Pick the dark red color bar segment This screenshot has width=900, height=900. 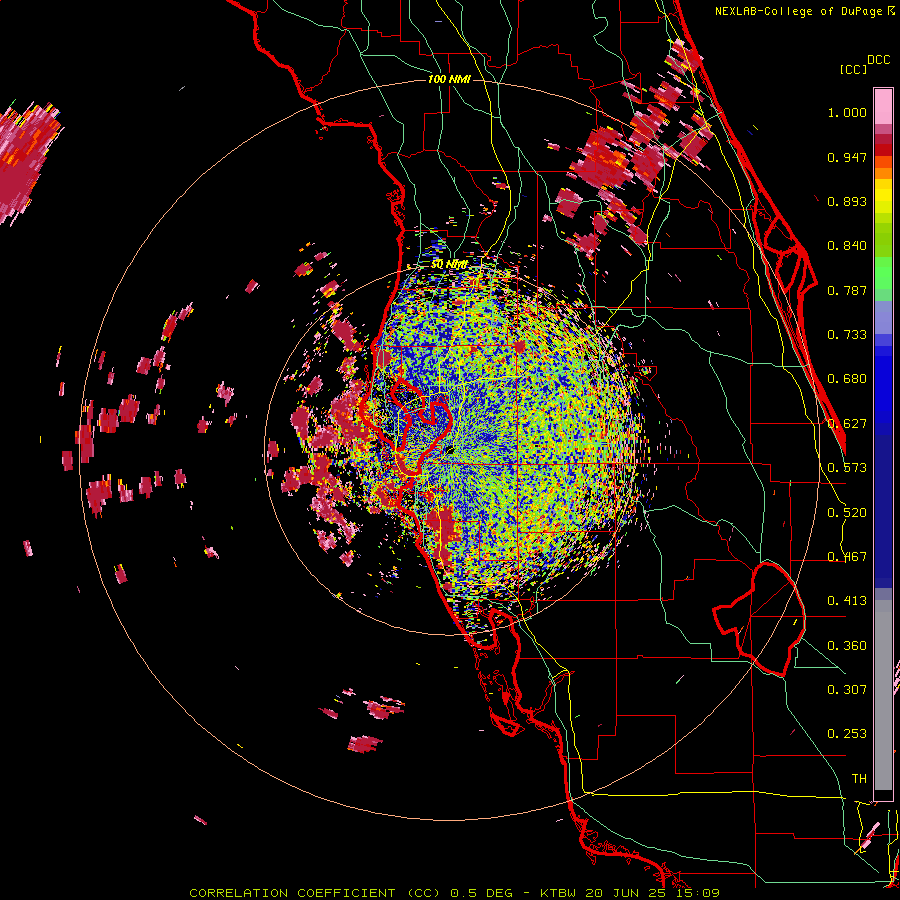[883, 150]
